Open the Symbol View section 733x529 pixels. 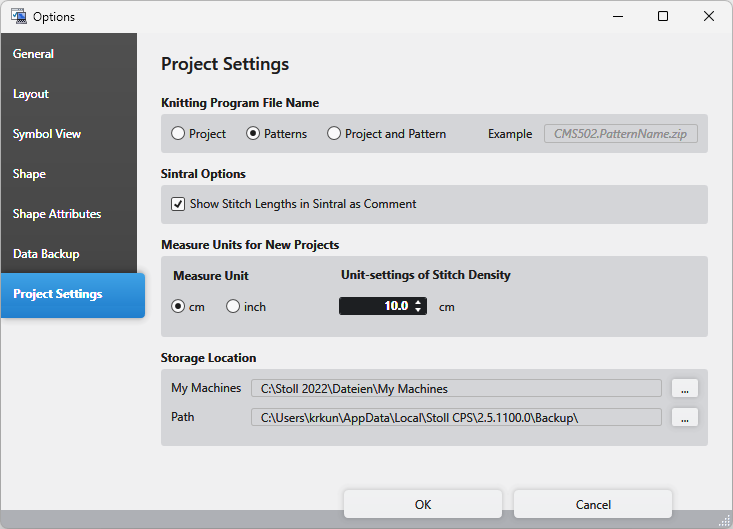[x=47, y=134]
